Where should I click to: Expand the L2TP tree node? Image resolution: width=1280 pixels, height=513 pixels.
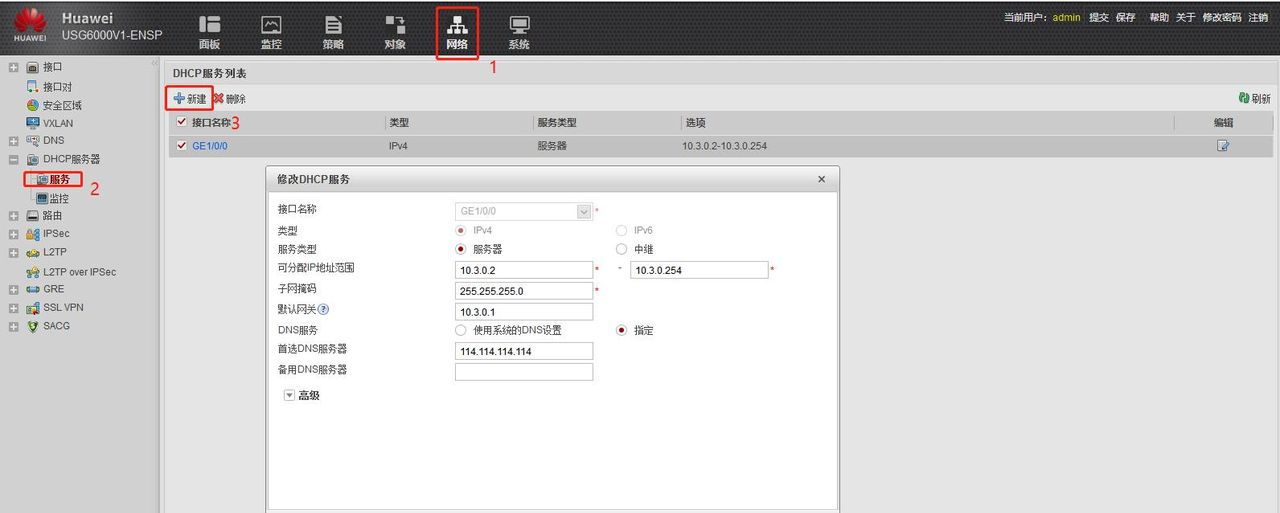(x=13, y=252)
